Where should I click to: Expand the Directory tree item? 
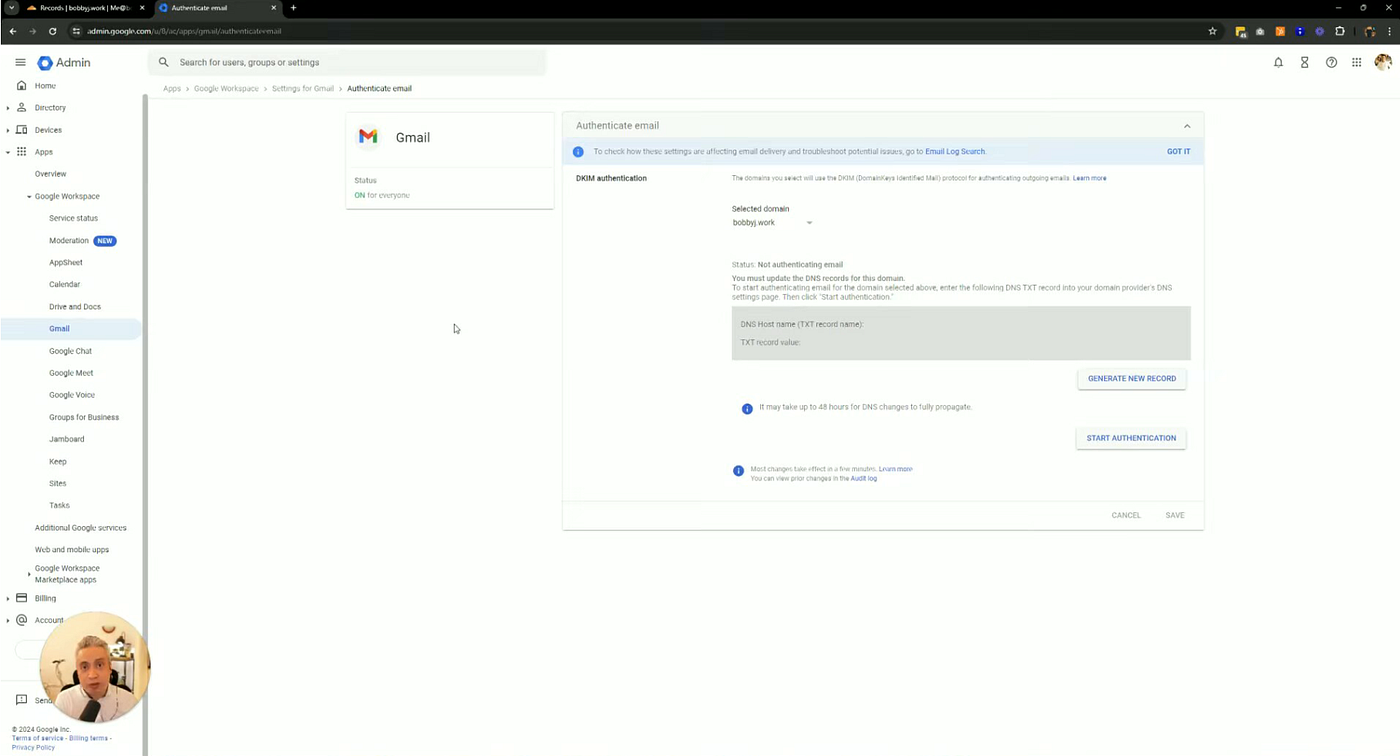click(x=8, y=108)
